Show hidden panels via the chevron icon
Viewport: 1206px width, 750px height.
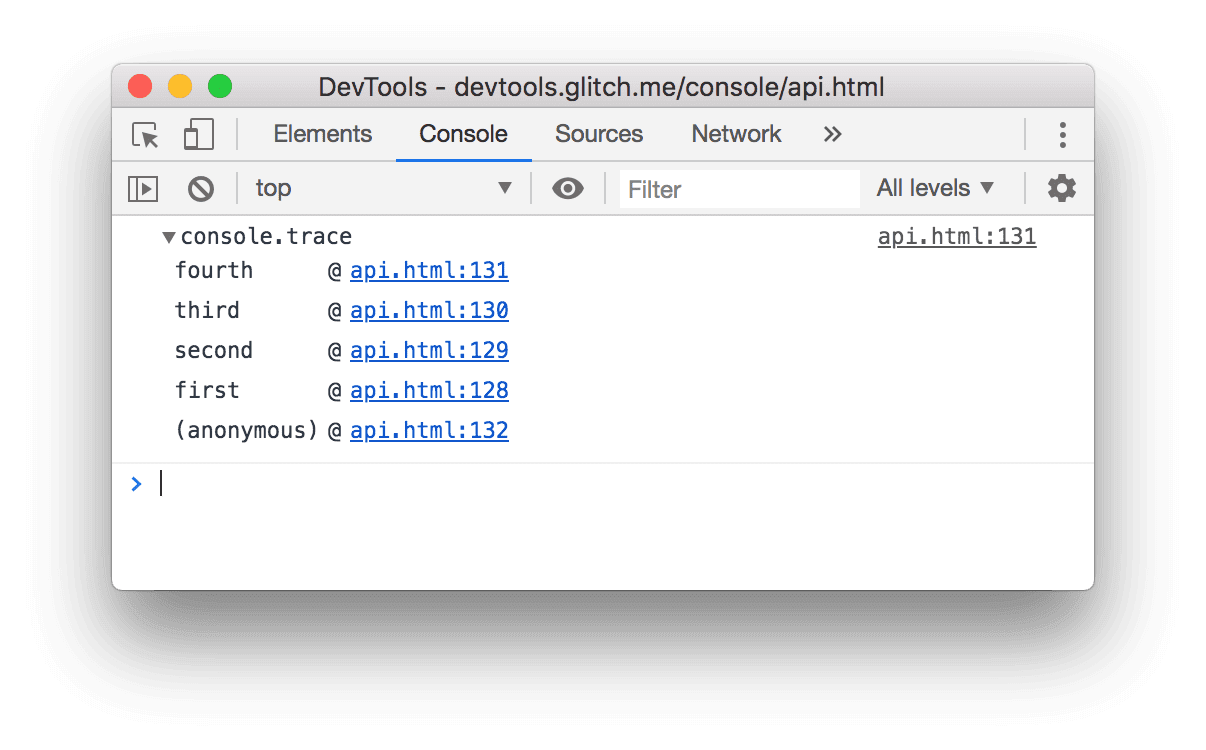coord(832,134)
